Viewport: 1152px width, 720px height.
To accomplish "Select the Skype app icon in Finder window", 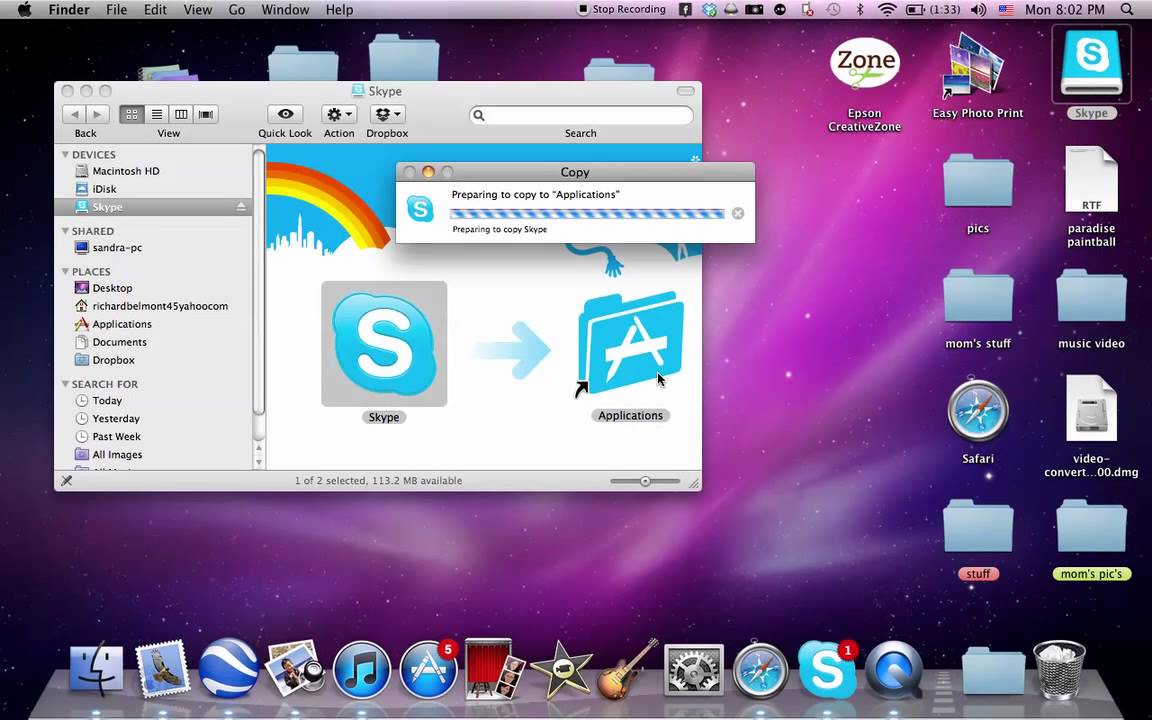I will coord(384,344).
